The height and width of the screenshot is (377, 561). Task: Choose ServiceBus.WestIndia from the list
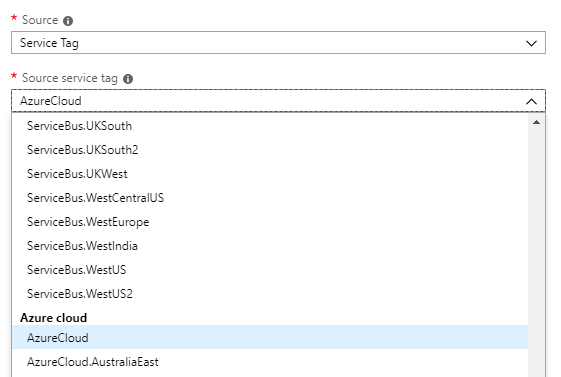(x=270, y=246)
